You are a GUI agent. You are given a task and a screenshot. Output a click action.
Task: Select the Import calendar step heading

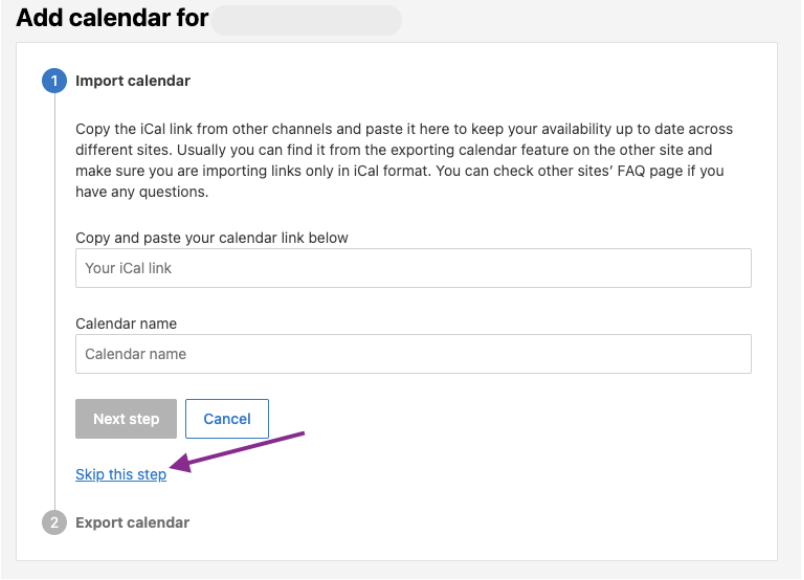[133, 81]
